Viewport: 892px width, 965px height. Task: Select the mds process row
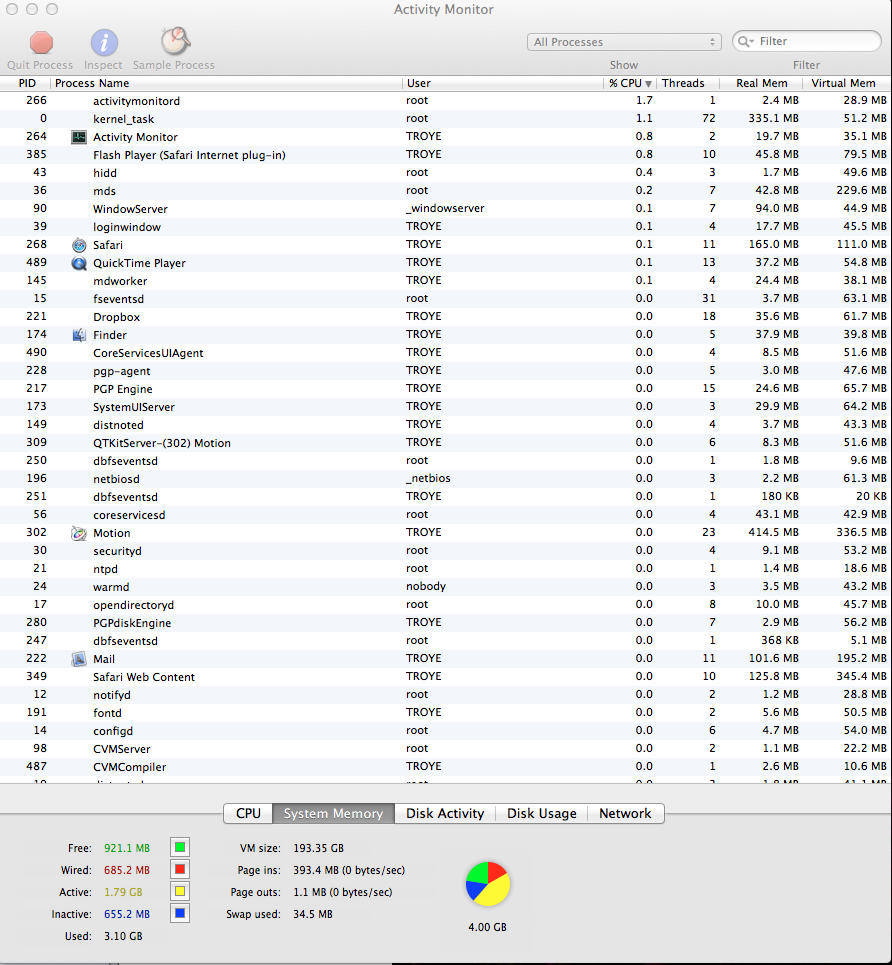pos(446,191)
